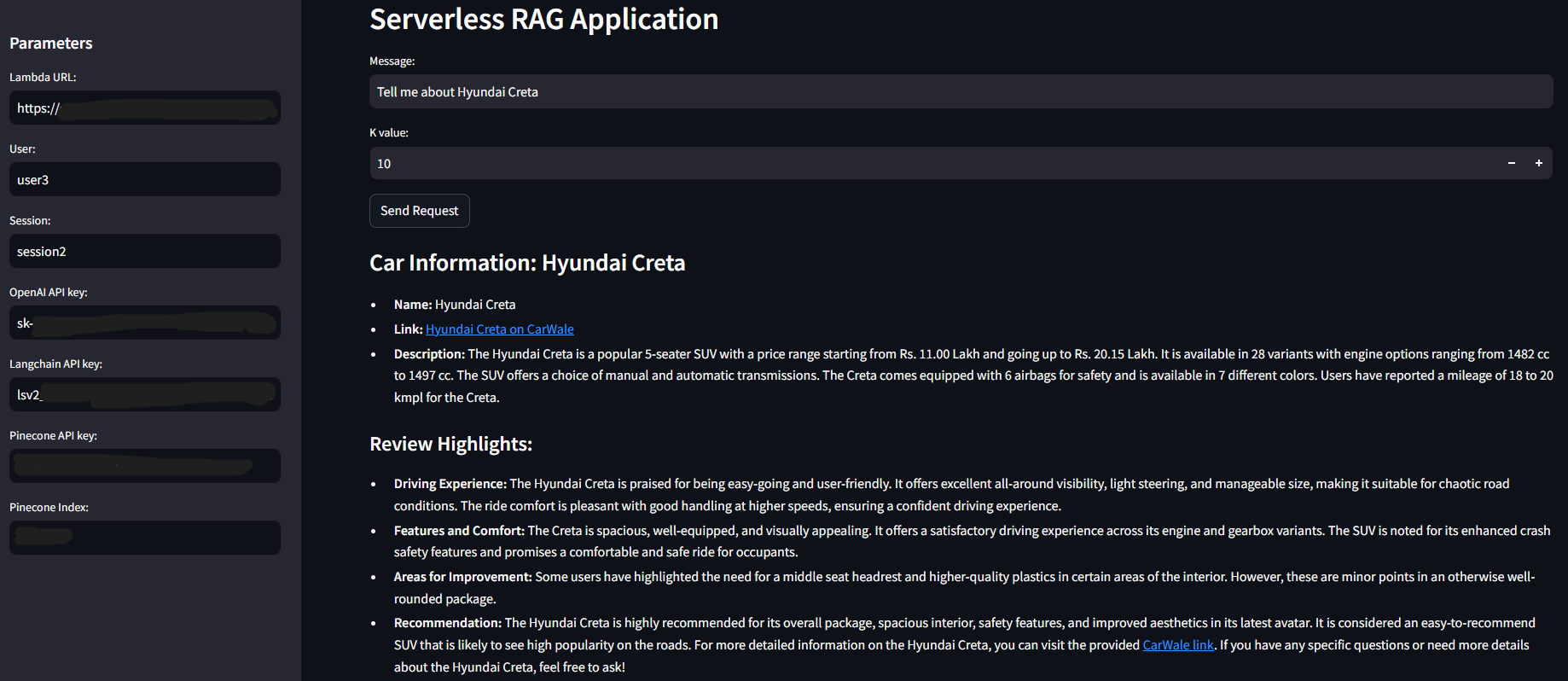Click the Recommendation label
This screenshot has height=681, width=1568.
click(x=448, y=623)
